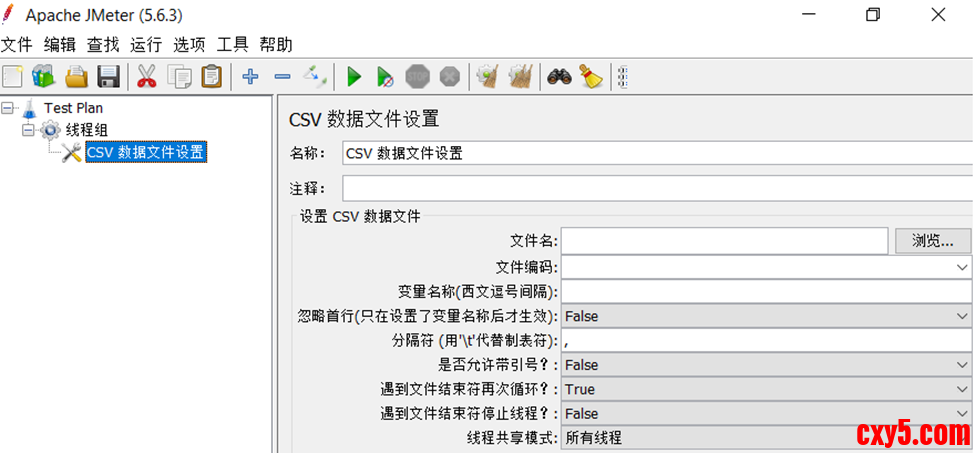975x453 pixels.
Task: Open 遇到文件结束符再次循环 dropdown
Action: (x=961, y=390)
